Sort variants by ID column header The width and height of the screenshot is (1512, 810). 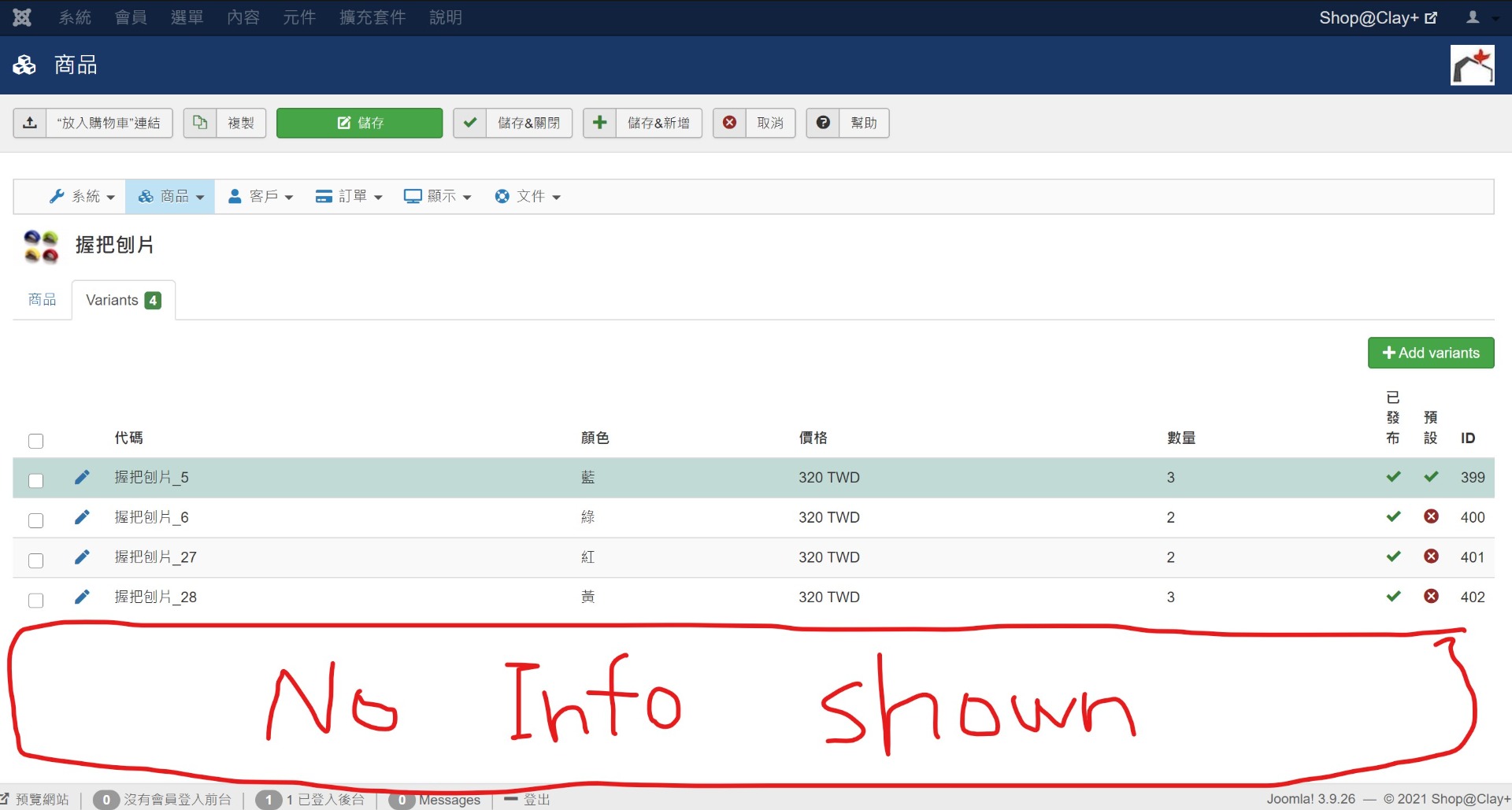click(x=1468, y=438)
